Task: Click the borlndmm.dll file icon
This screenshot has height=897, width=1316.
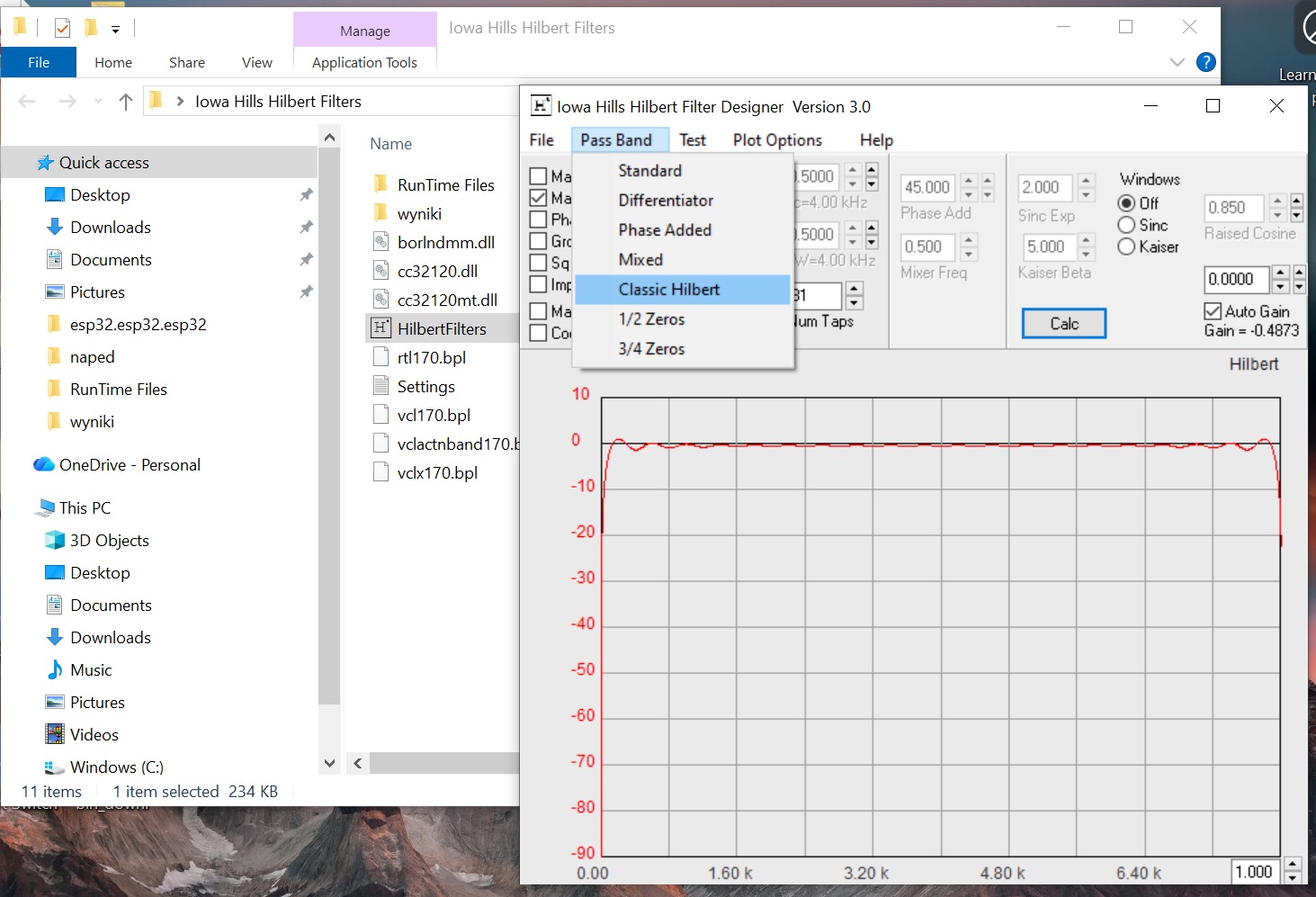Action: tap(381, 242)
